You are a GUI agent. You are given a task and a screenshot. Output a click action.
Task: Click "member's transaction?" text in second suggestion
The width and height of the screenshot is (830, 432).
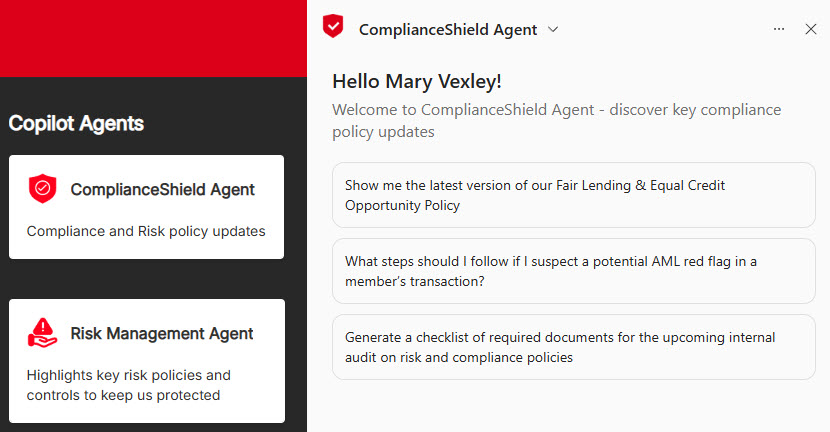pyautogui.click(x=415, y=281)
